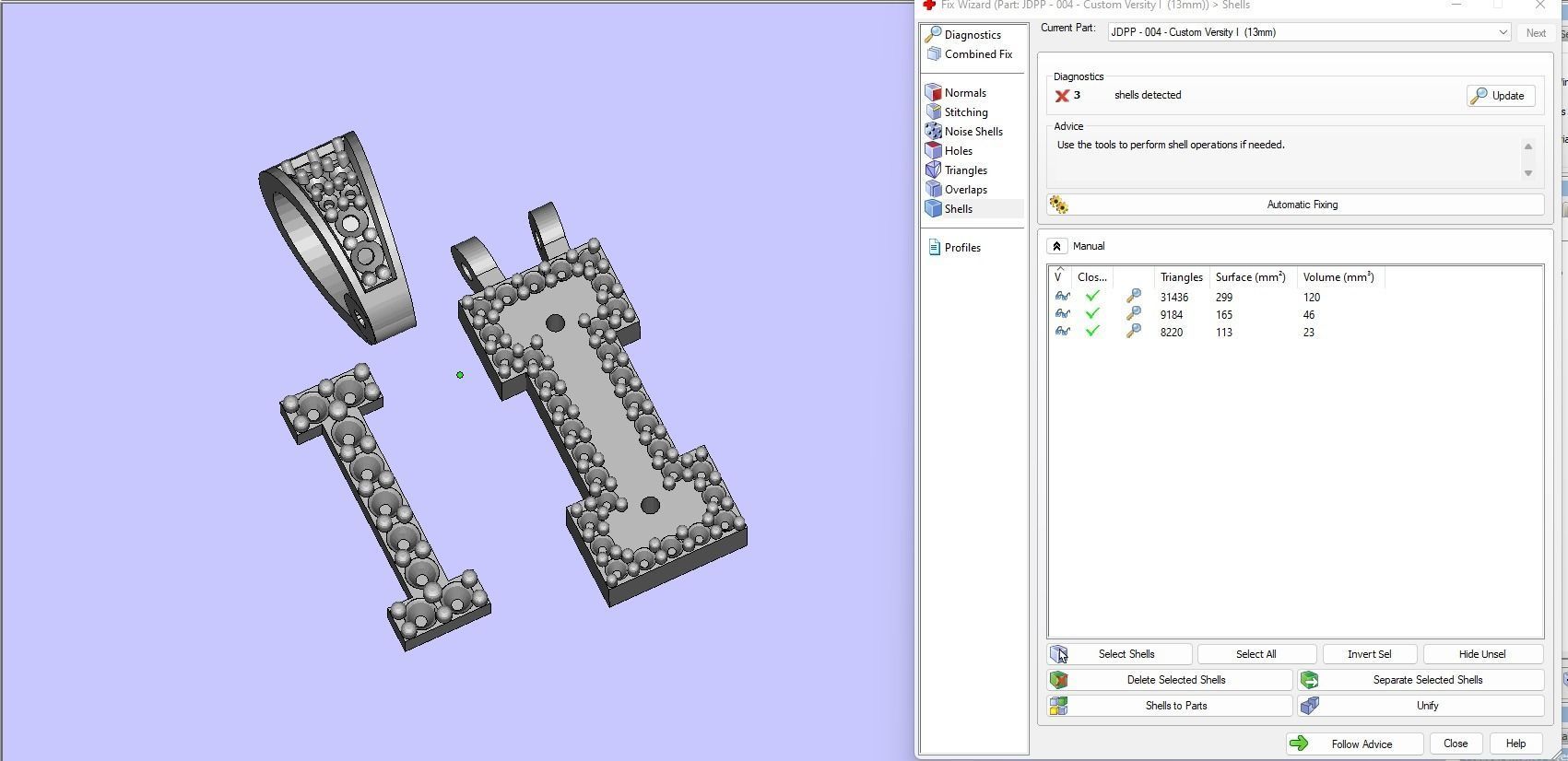Sort shells by Surface column
This screenshot has height=761, width=1568.
point(1253,277)
